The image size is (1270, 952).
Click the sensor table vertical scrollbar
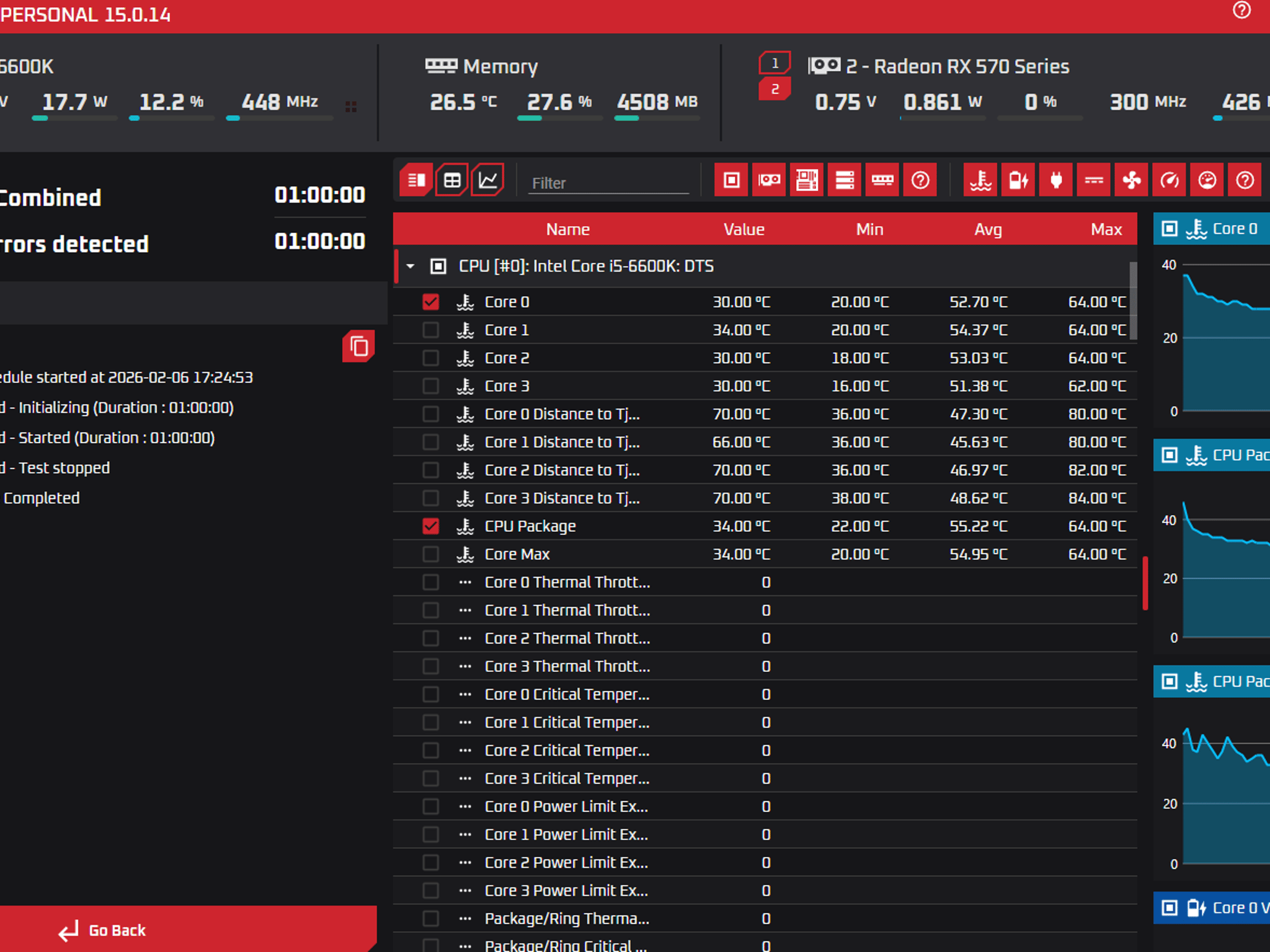tap(1133, 301)
